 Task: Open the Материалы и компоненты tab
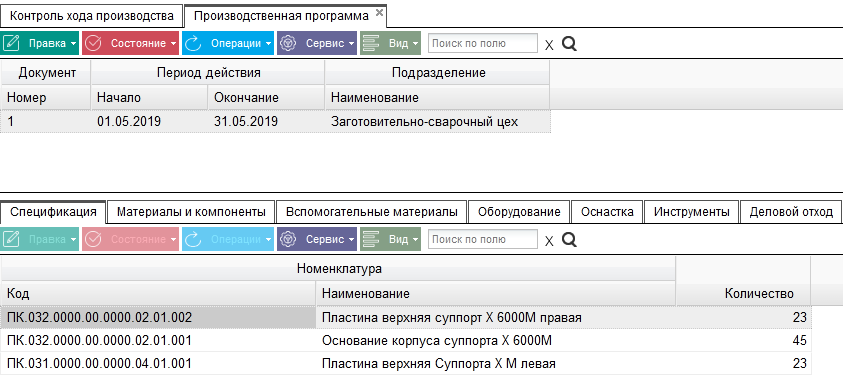click(x=191, y=212)
